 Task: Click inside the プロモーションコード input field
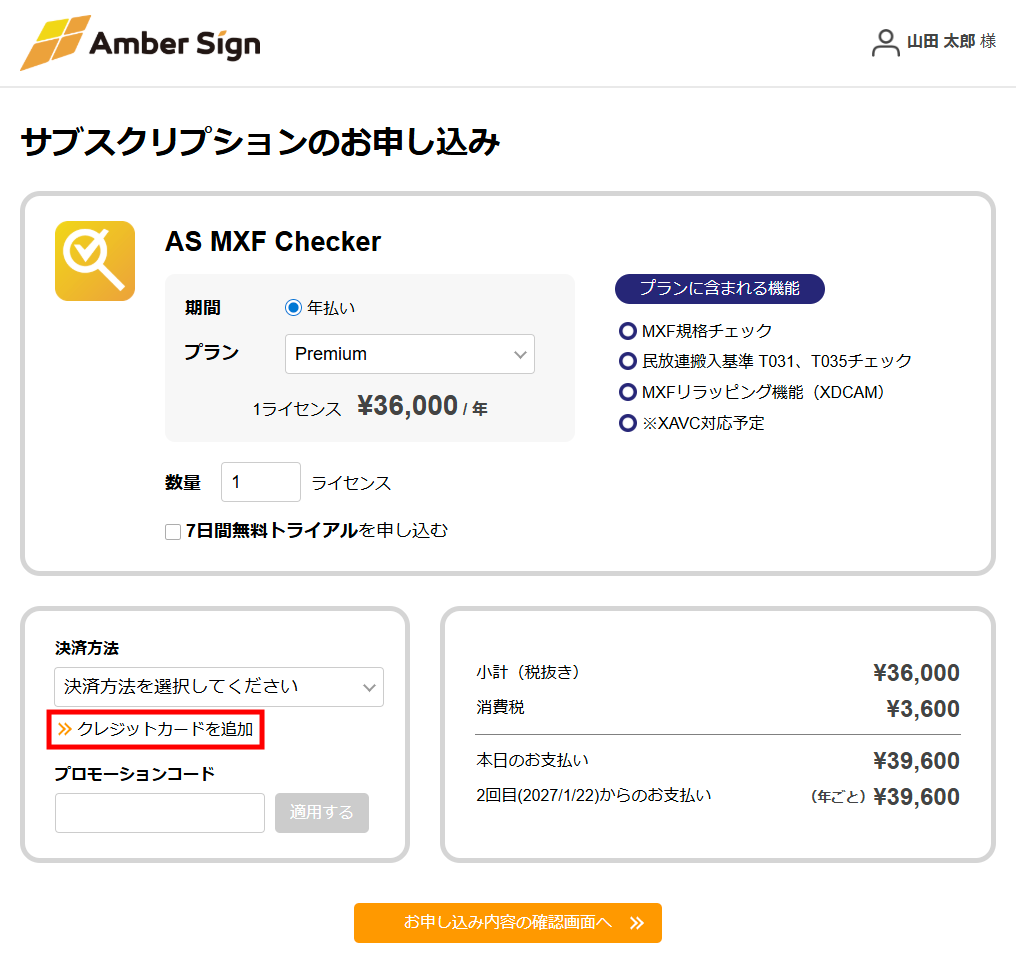point(159,813)
